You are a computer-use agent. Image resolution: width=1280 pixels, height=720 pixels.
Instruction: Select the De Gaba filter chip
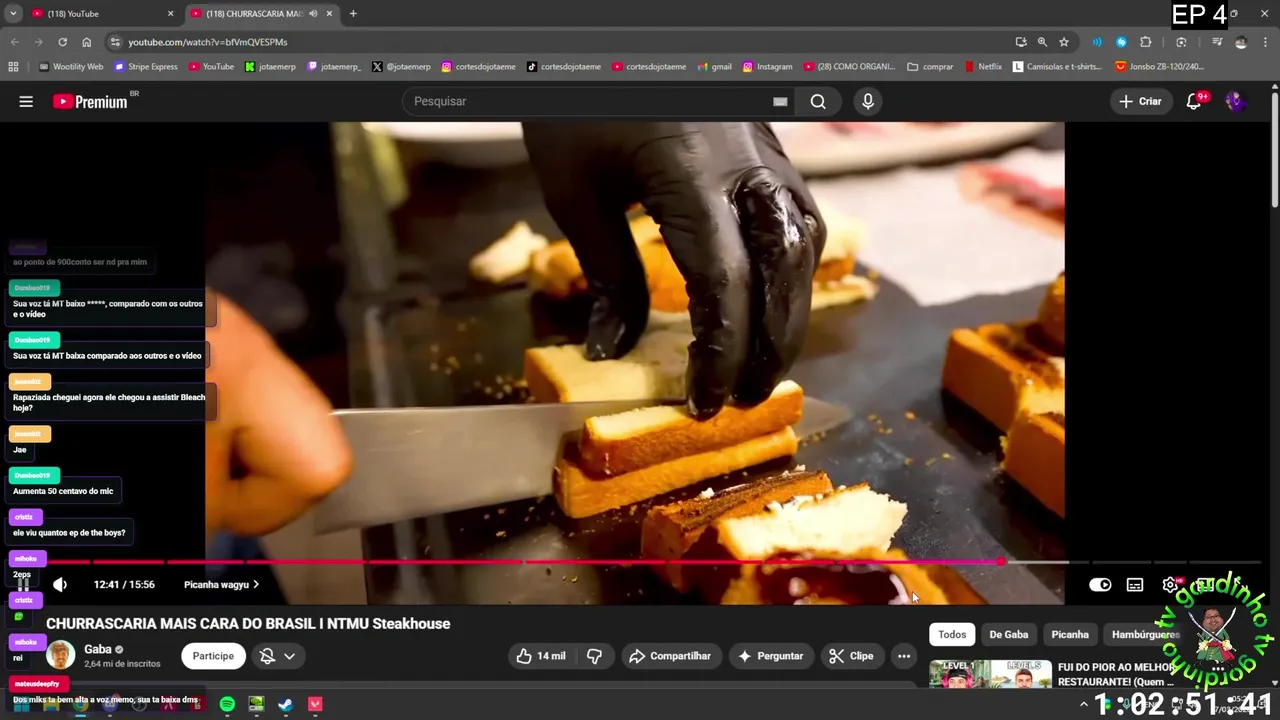click(x=1009, y=634)
